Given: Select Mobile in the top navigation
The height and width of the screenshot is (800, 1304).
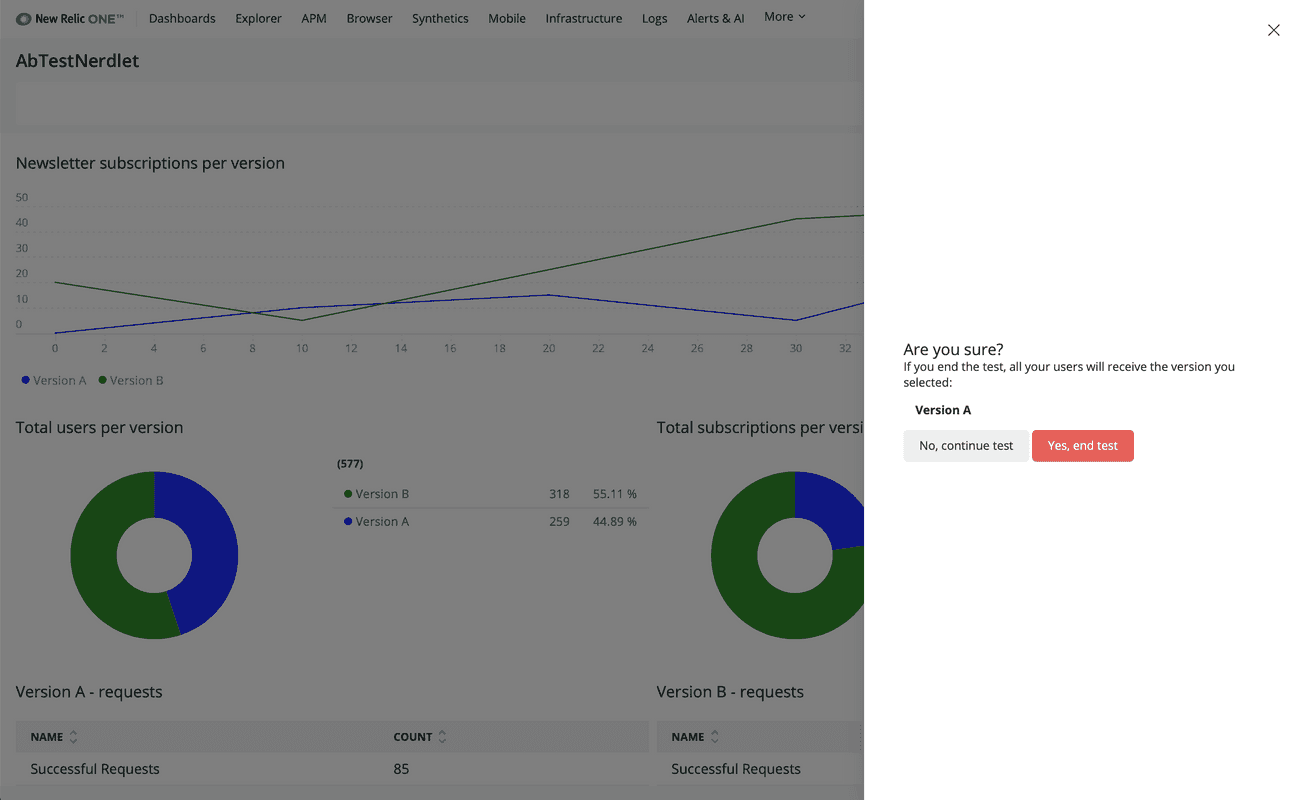Looking at the screenshot, I should [x=507, y=18].
